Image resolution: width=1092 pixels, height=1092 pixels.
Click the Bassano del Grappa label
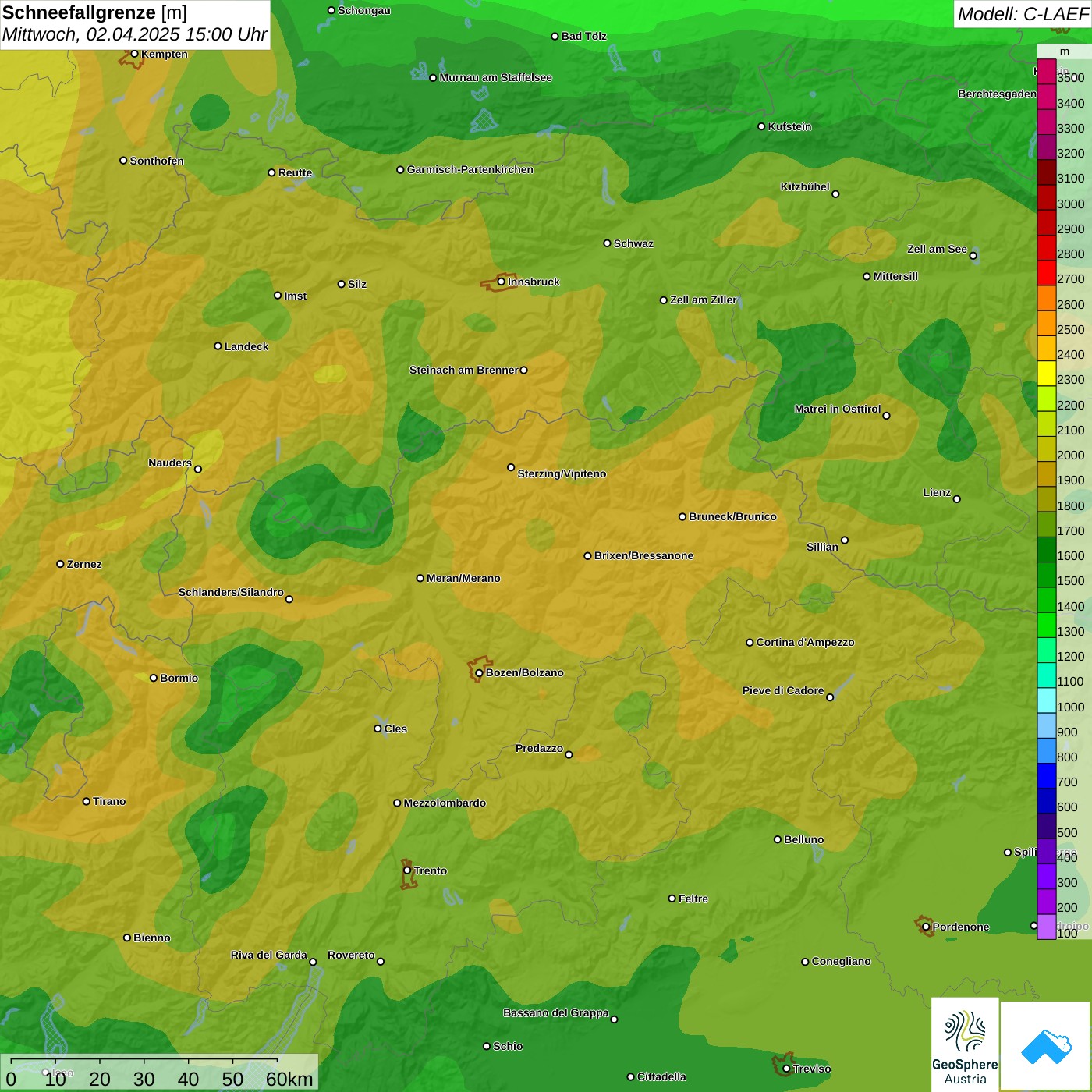coord(556,1012)
